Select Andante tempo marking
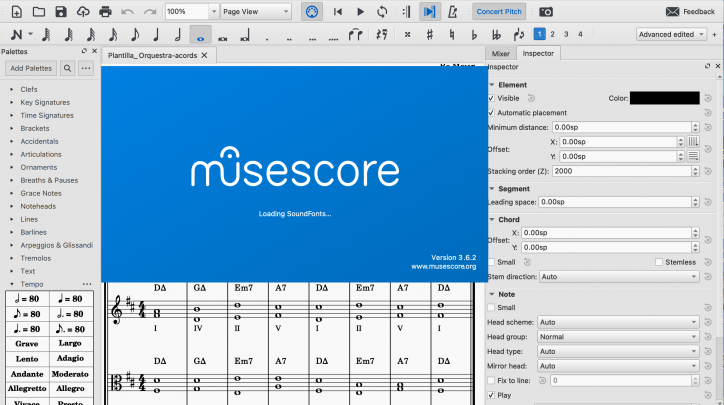Viewport: 724px width, 405px height. coord(27,374)
